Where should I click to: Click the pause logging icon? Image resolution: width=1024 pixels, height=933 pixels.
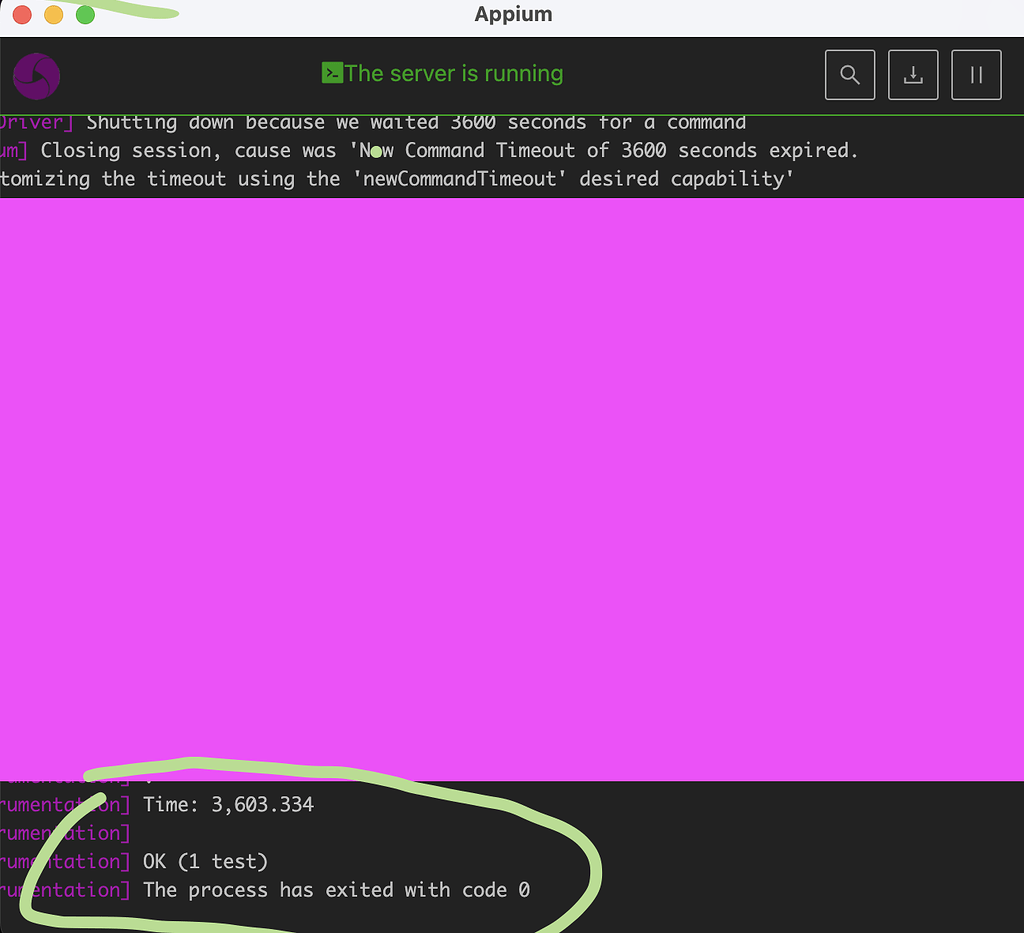point(976,74)
